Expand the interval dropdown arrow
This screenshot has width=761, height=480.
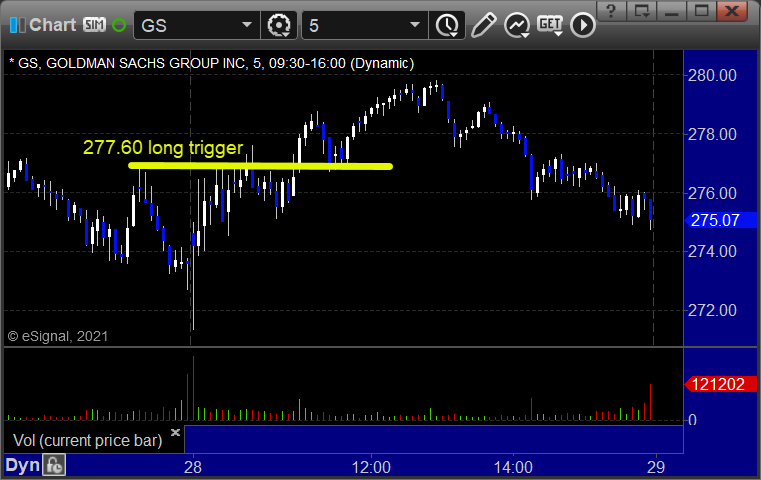point(415,25)
